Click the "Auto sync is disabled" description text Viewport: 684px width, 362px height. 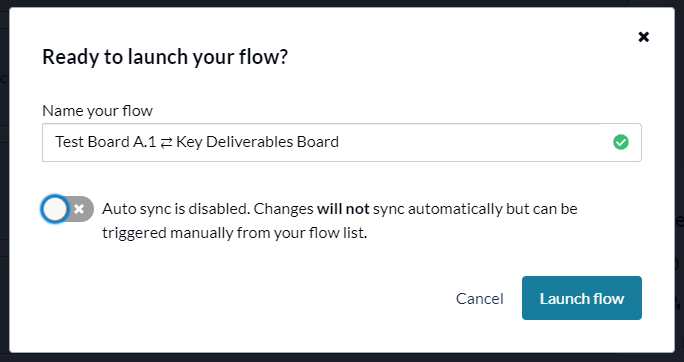click(x=176, y=209)
